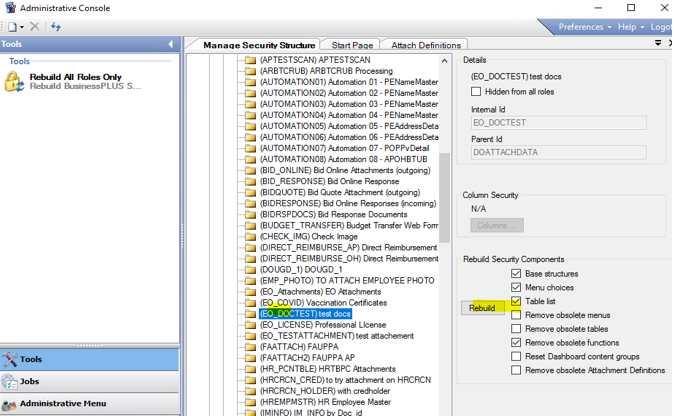Toggle Reset Dashboard content groups checkbox
The height and width of the screenshot is (416, 674).
516,356
